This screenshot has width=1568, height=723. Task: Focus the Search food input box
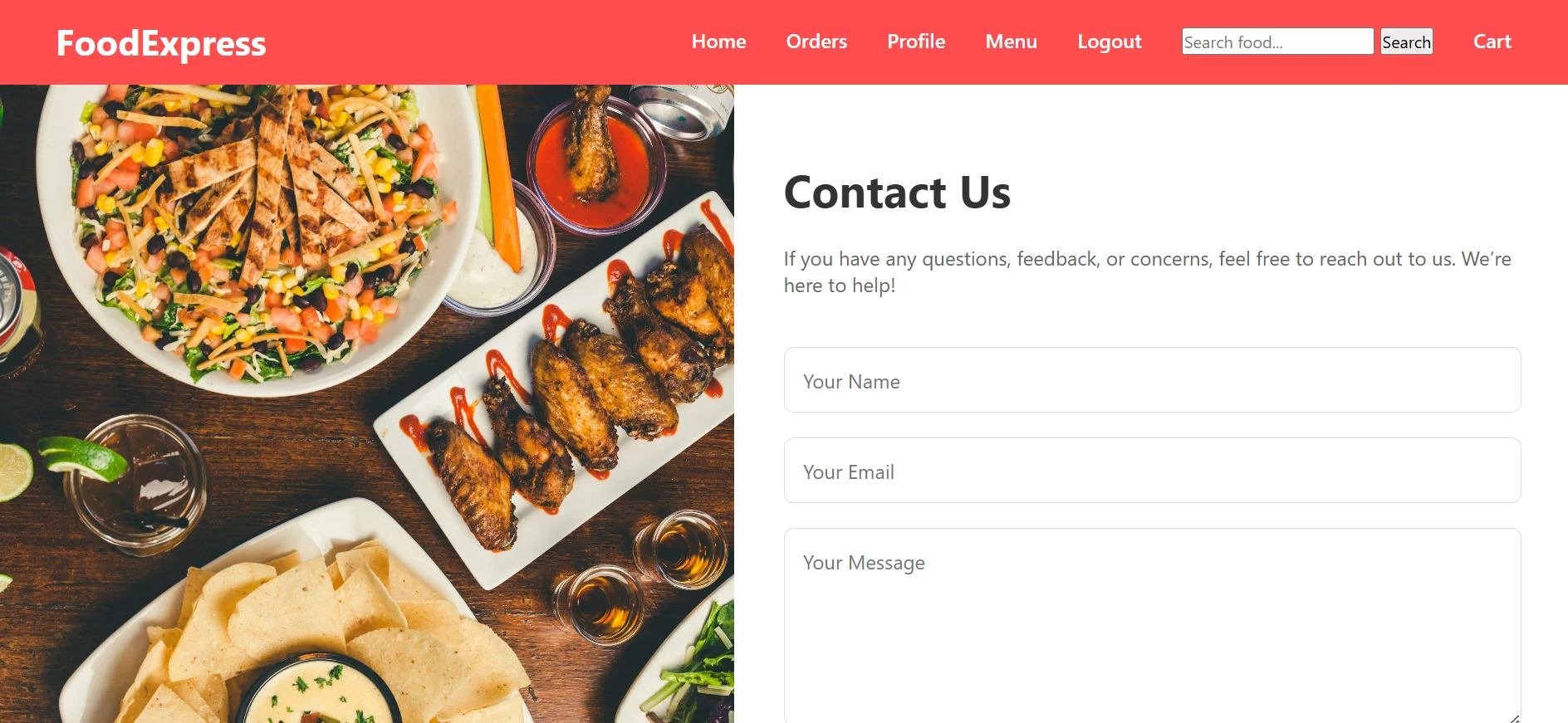[x=1277, y=42]
